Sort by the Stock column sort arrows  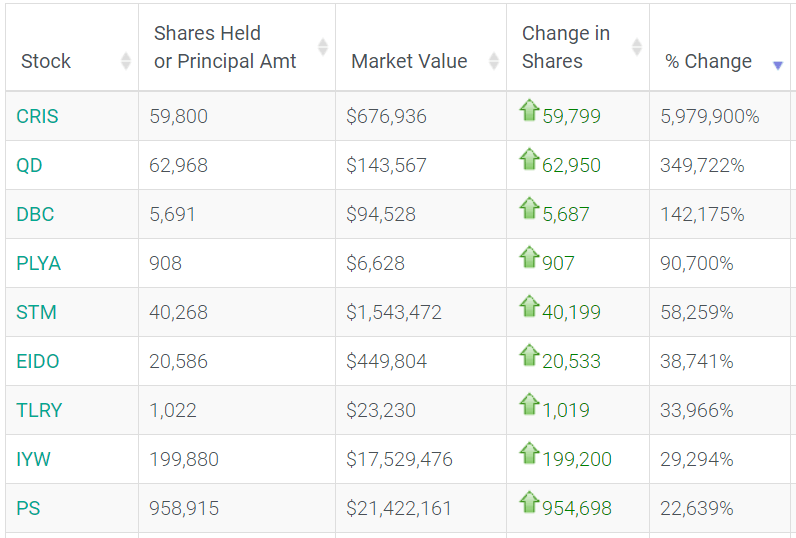126,61
